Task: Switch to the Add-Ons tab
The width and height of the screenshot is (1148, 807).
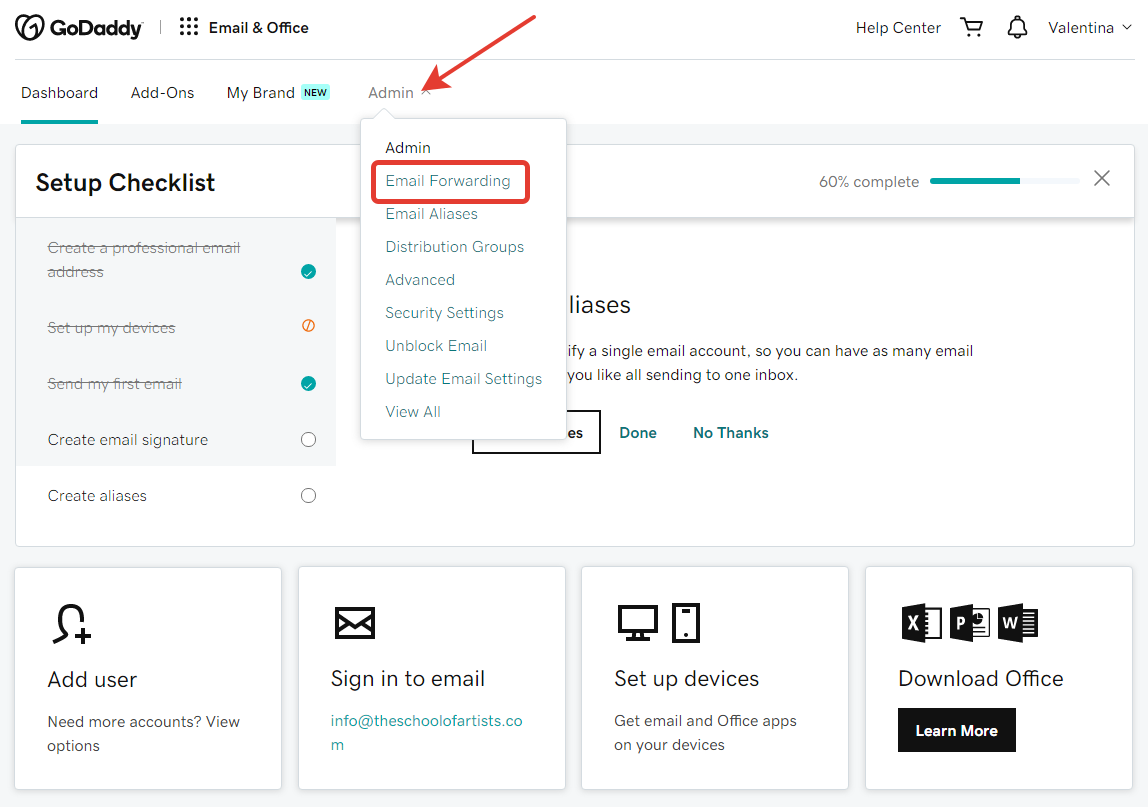Action: point(163,93)
